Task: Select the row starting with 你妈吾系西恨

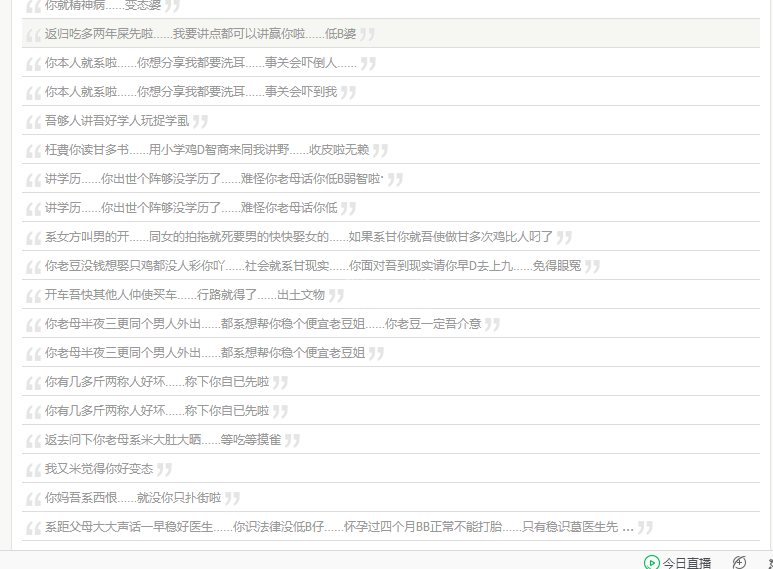Action: [x=391, y=498]
